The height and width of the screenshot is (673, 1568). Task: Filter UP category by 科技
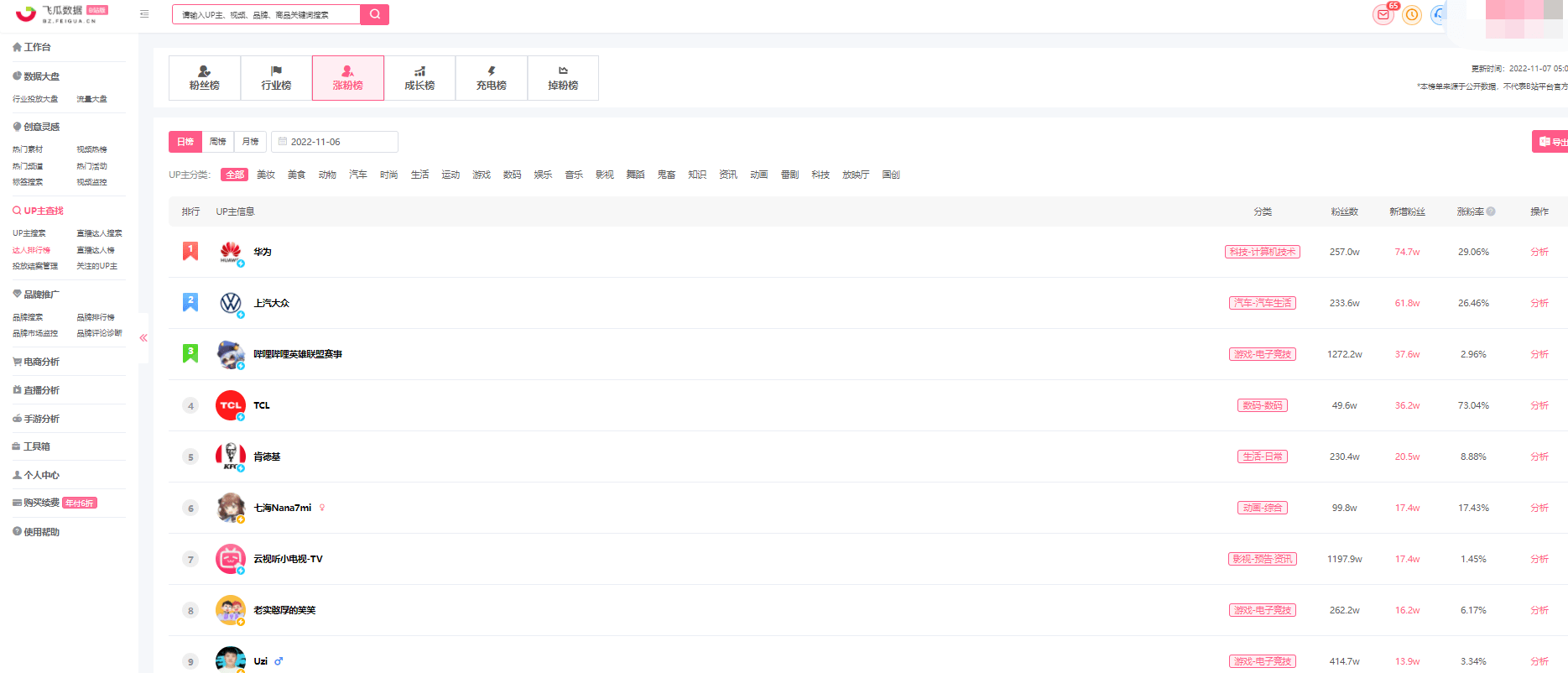click(x=820, y=175)
